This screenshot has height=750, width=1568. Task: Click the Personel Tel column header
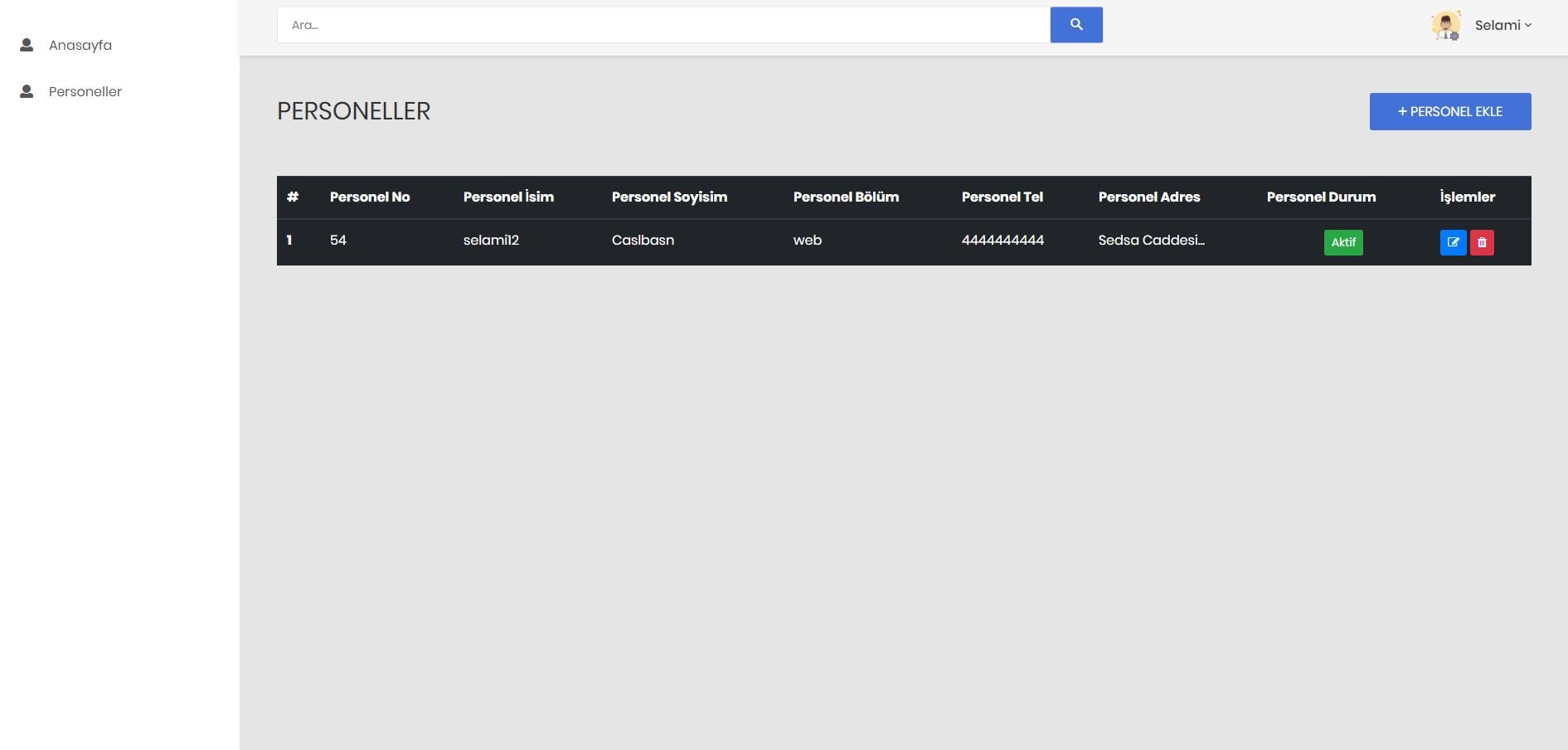1002,197
